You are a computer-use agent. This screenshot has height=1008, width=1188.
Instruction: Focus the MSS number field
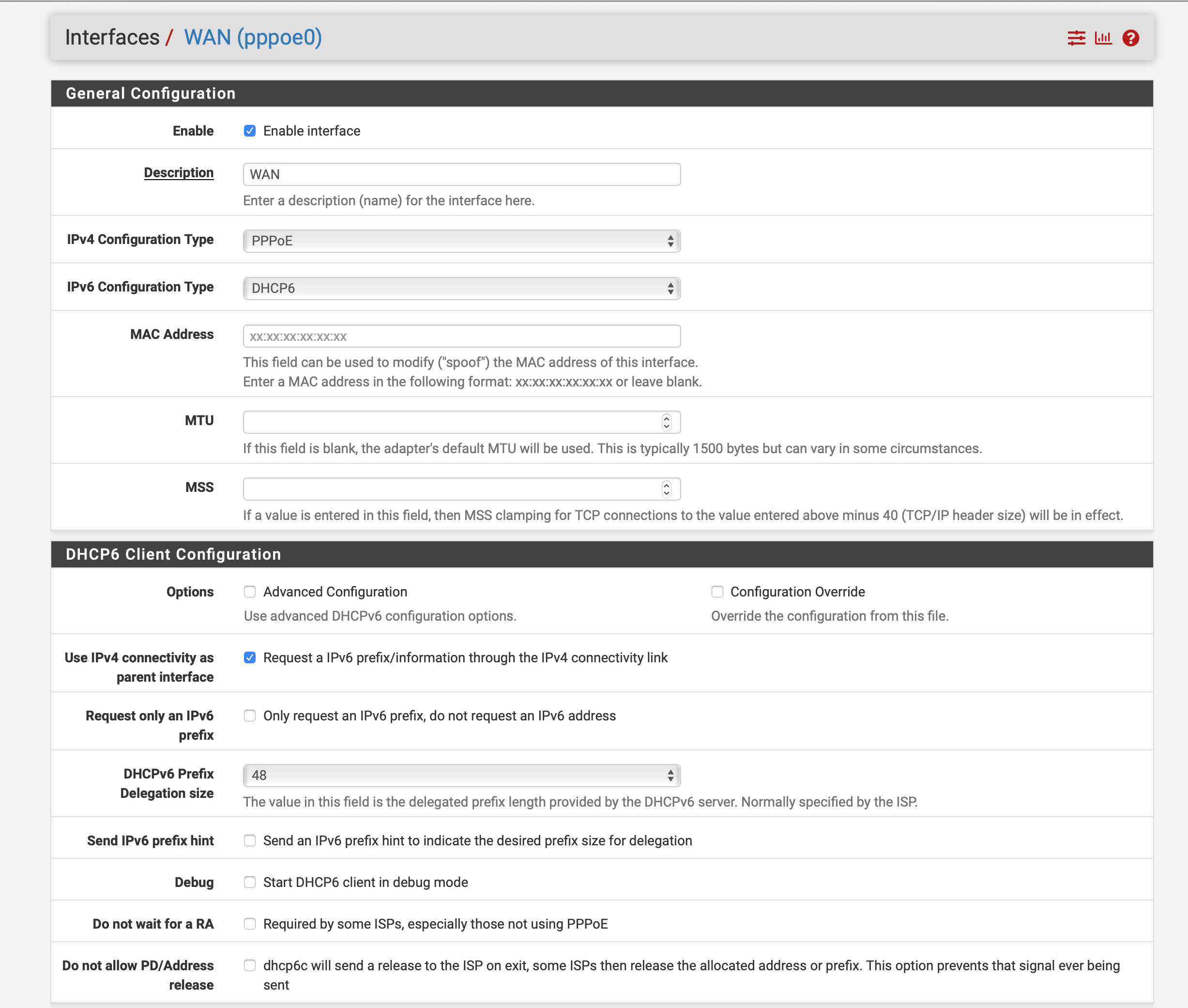click(x=462, y=489)
